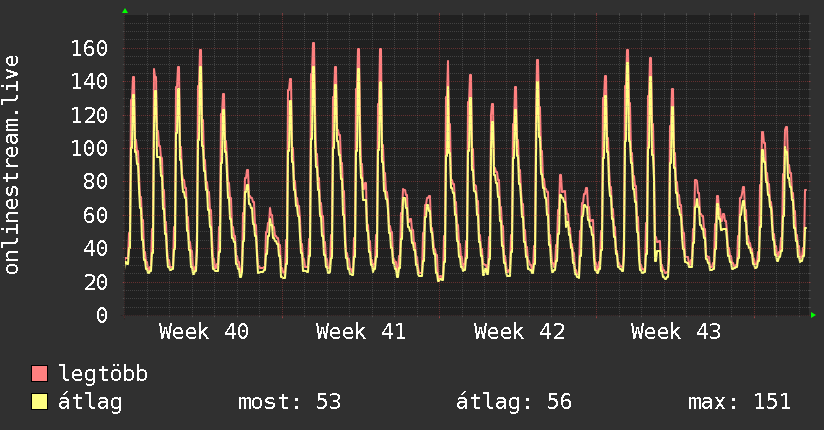Click the 60 y-axis tick label

(x=96, y=215)
